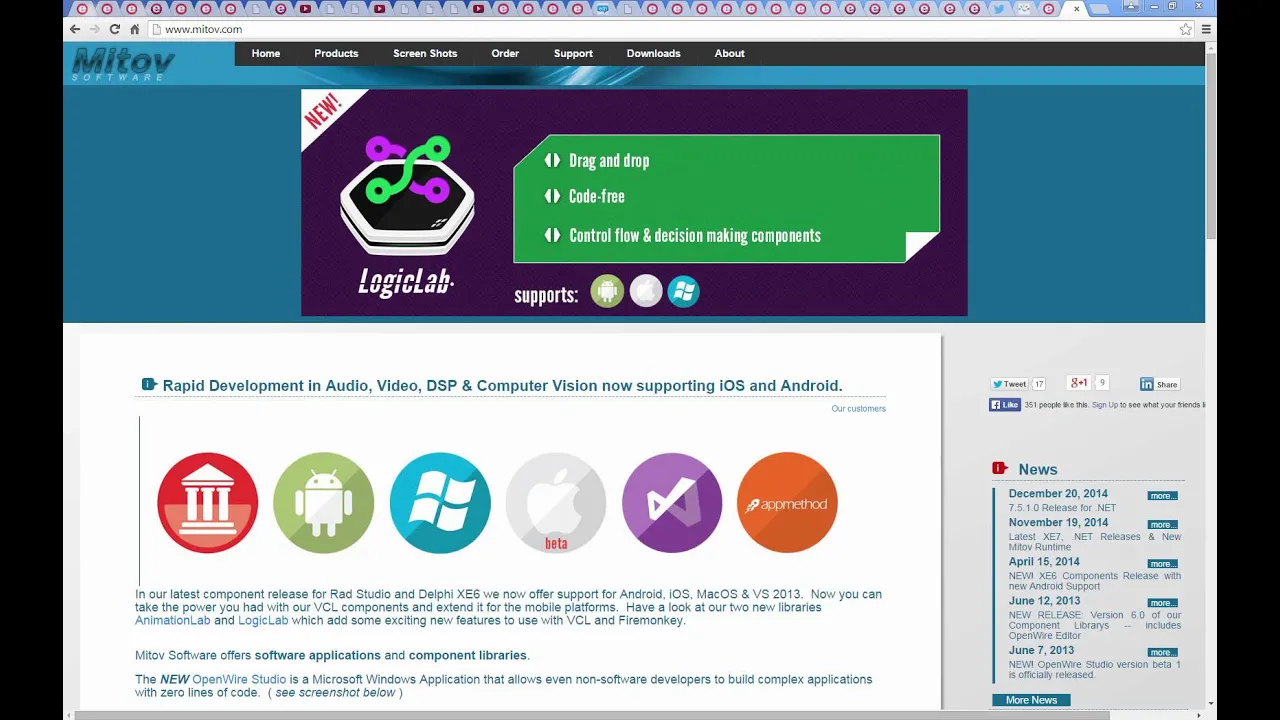Click the 'April 15, 2014' news date

[x=1044, y=562]
